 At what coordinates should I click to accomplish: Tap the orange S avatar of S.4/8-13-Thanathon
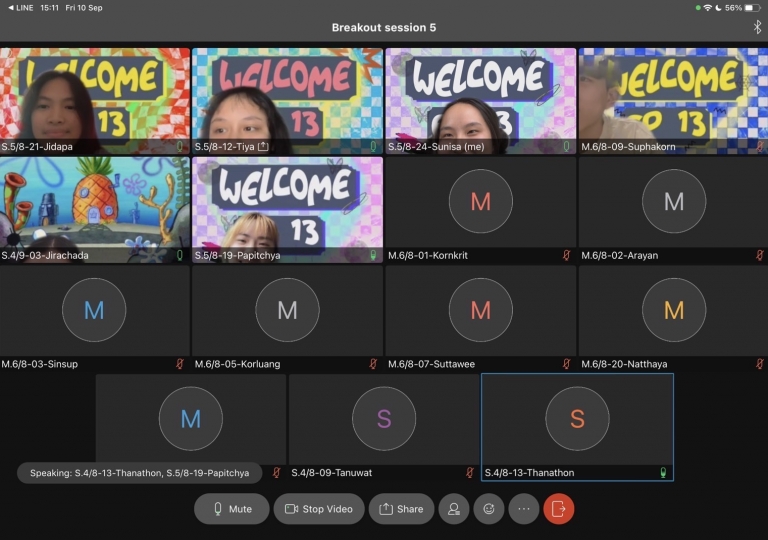point(577,418)
